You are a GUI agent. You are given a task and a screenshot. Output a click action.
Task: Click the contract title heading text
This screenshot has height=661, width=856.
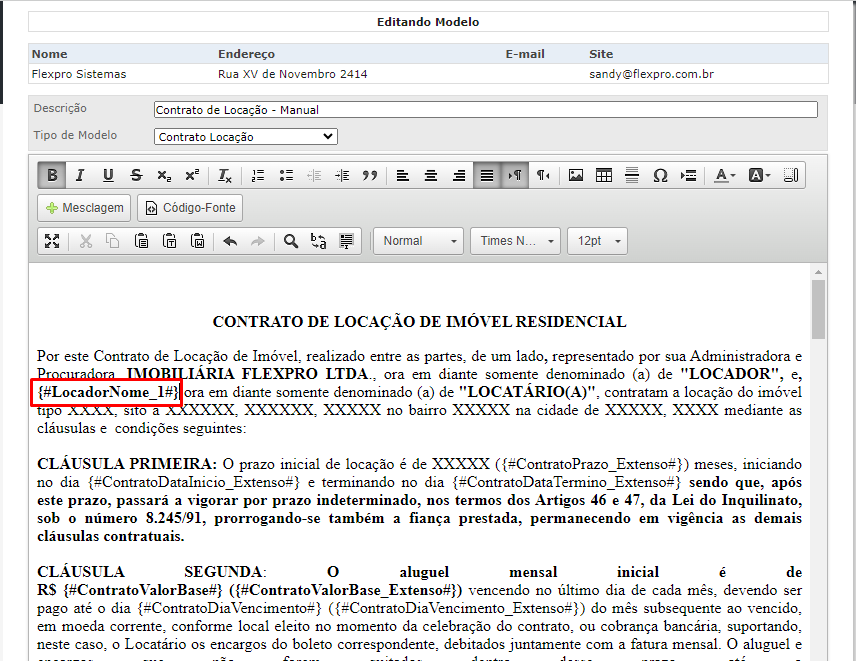[x=419, y=321]
